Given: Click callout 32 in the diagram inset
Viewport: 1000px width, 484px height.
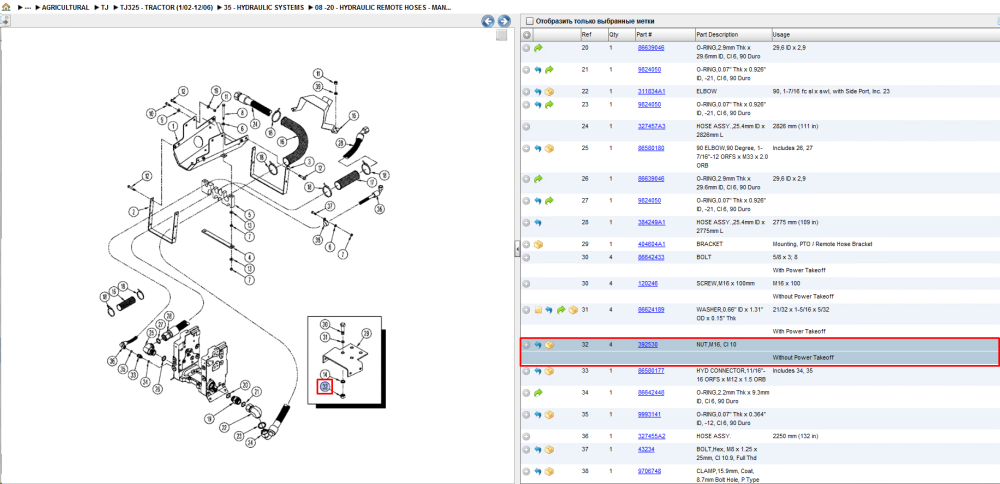Looking at the screenshot, I should click(x=325, y=386).
